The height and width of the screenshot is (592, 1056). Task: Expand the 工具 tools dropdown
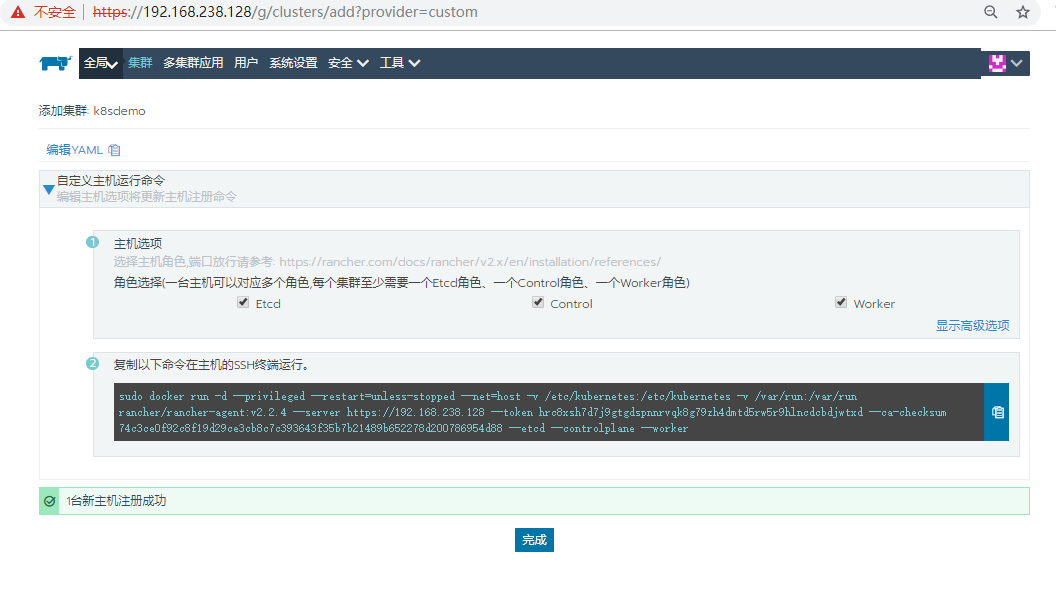(400, 63)
